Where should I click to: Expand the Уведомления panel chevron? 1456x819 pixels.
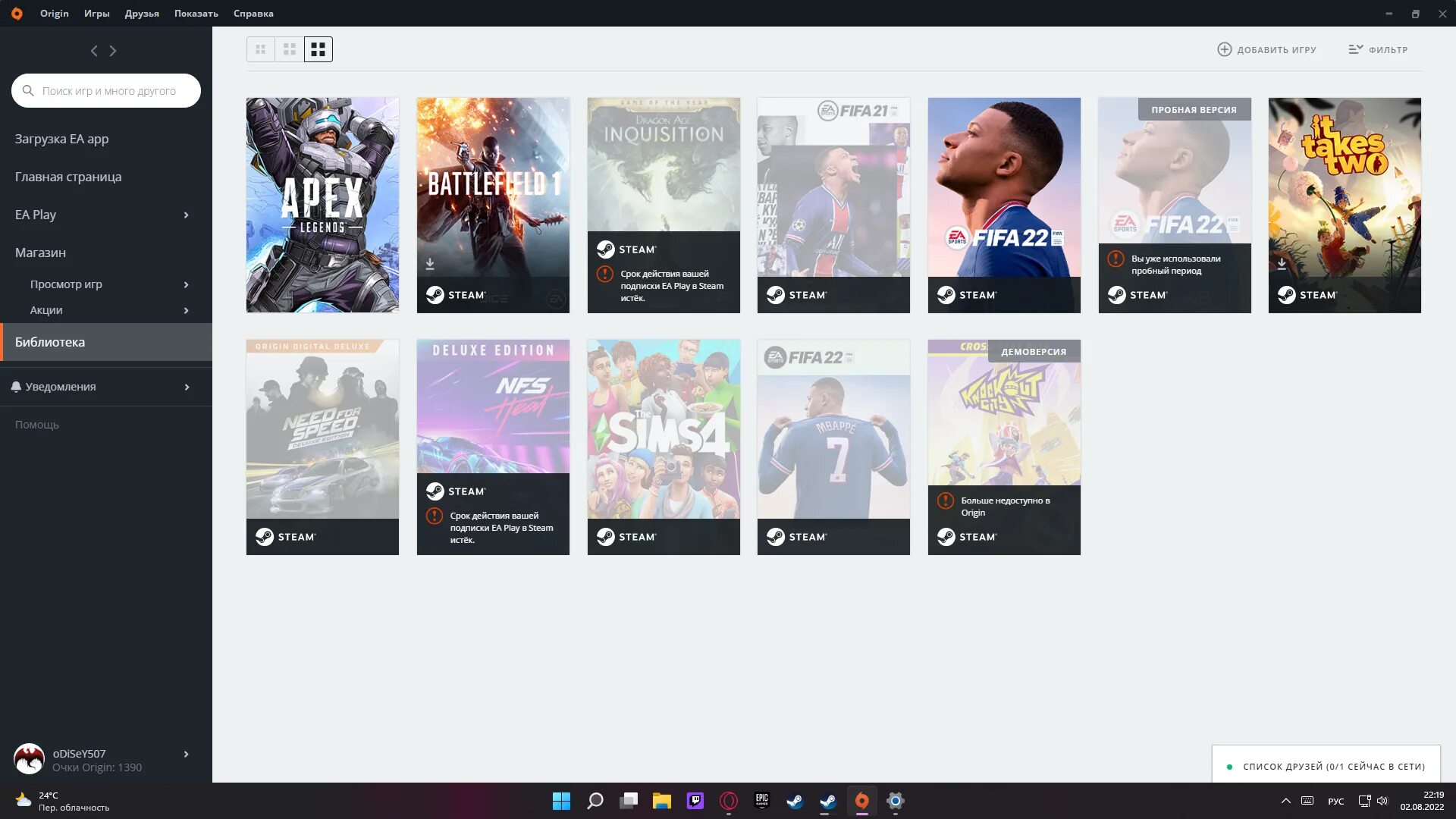point(187,388)
